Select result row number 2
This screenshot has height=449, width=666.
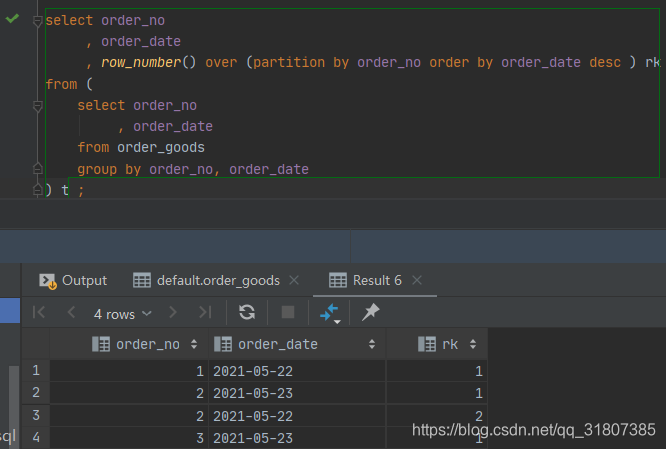coord(36,393)
